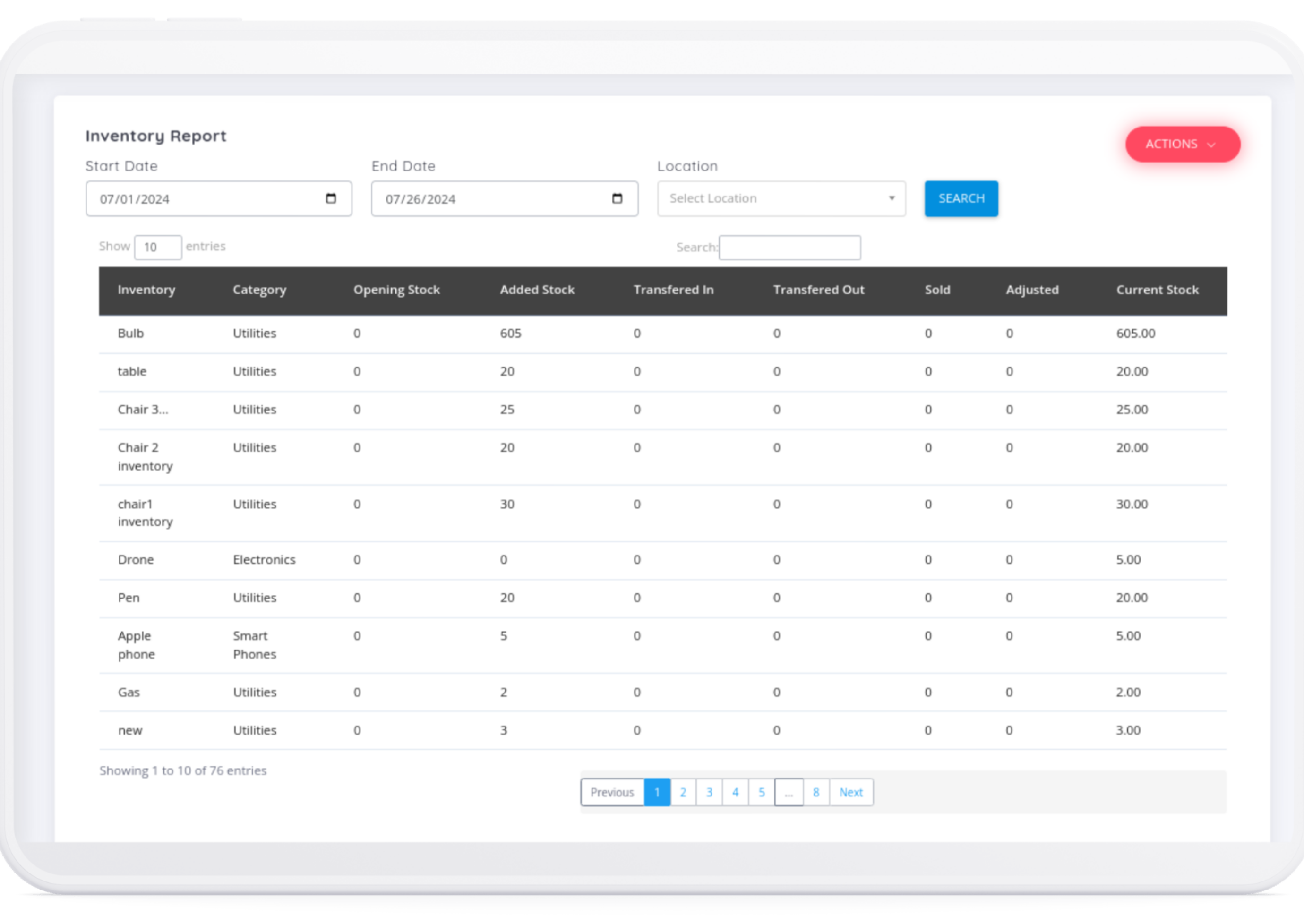The height and width of the screenshot is (924, 1304).
Task: Go to pagination page 2
Action: click(683, 792)
